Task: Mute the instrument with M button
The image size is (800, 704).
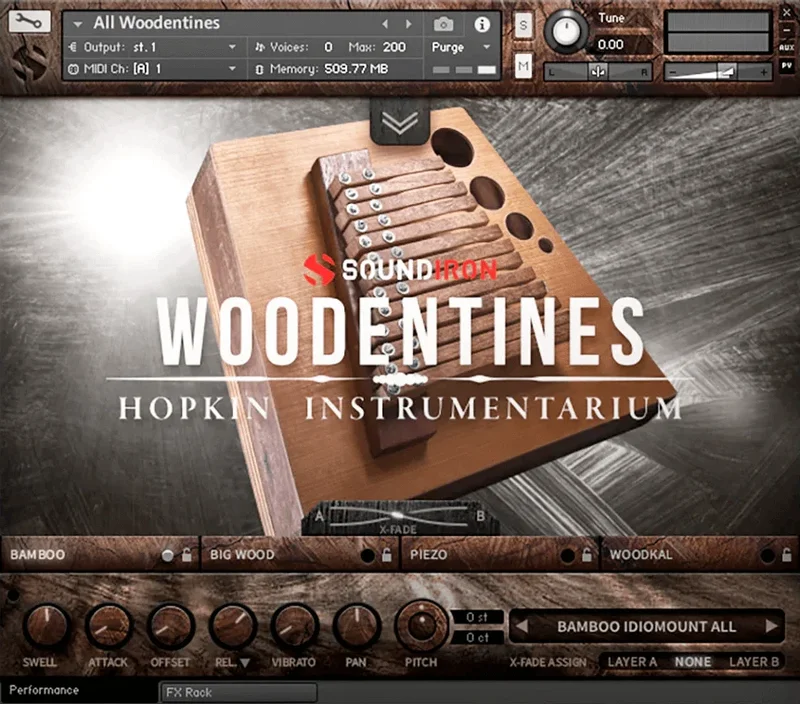Action: point(523,65)
